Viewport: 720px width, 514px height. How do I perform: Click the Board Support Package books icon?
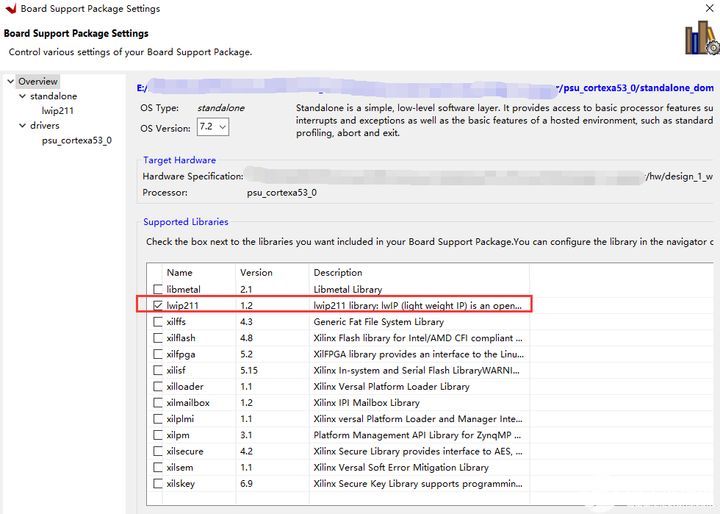pyautogui.click(x=700, y=38)
